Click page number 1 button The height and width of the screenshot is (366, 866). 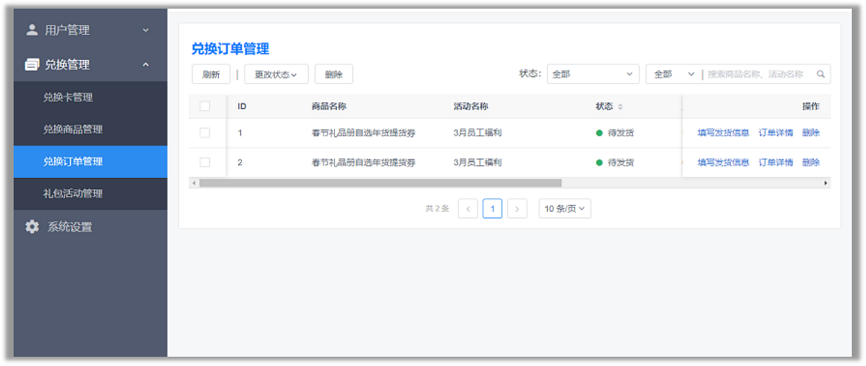coord(492,209)
